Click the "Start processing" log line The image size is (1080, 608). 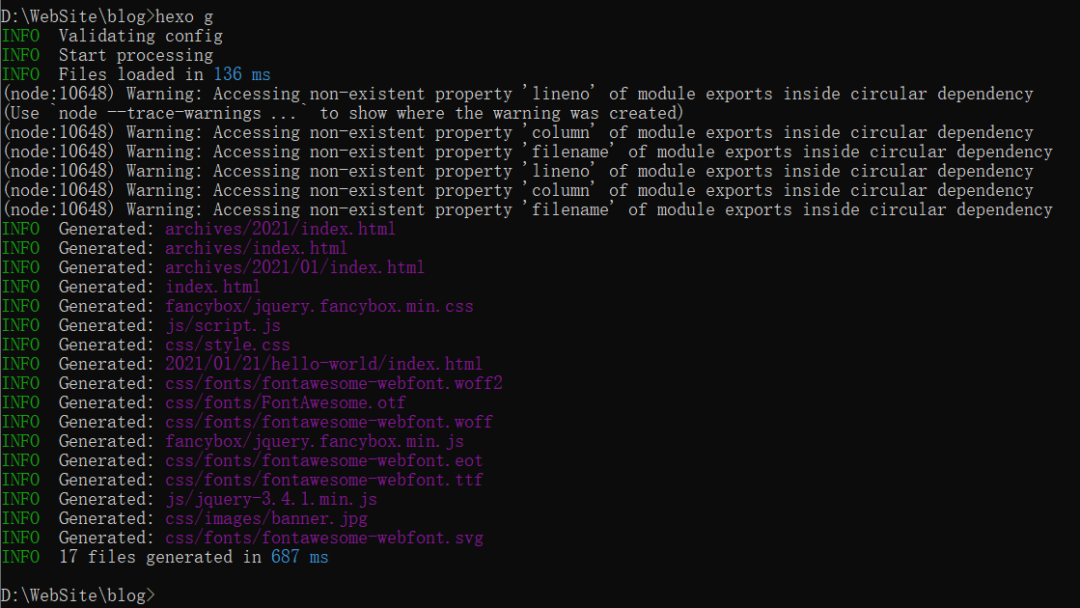135,55
